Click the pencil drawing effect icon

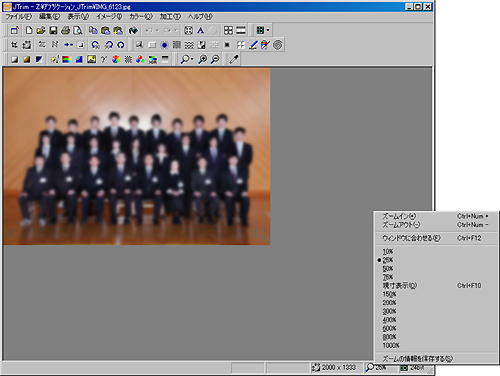pyautogui.click(x=253, y=45)
